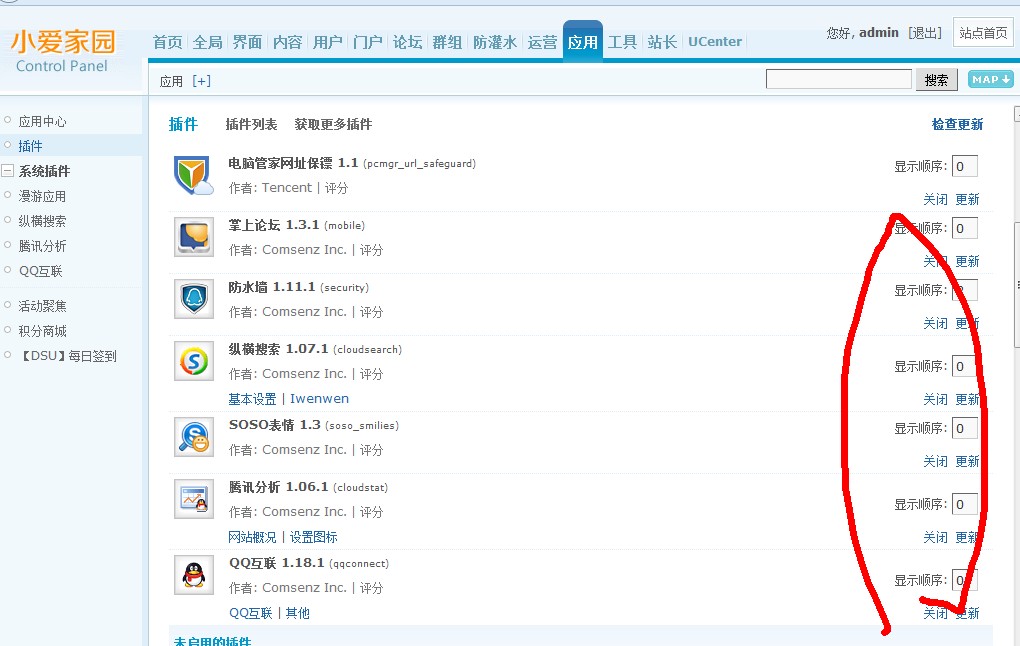
Task: Click 关闭 for SOSO表情 plugin
Action: (935, 461)
